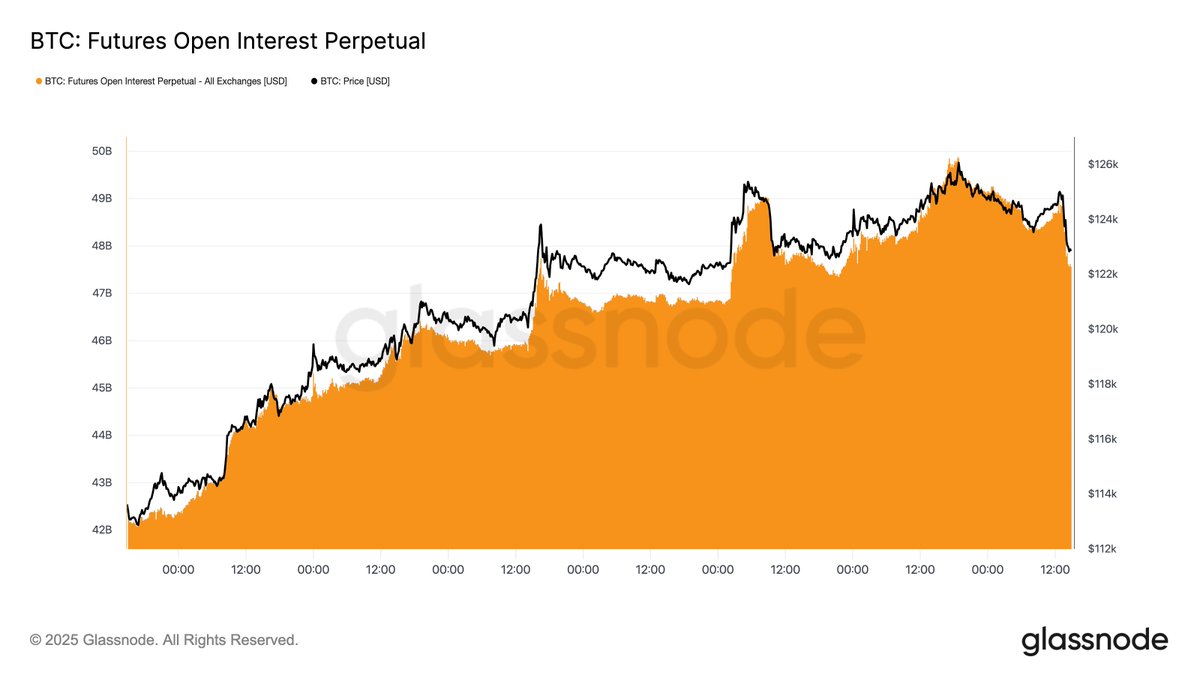Viewport: 1200px width, 675px height.
Task: Click the $112k price axis label
Action: click(x=1103, y=549)
